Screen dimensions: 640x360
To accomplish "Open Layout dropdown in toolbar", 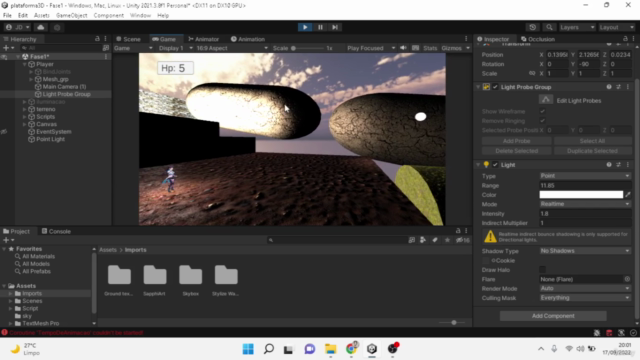I will pyautogui.click(x=616, y=27).
